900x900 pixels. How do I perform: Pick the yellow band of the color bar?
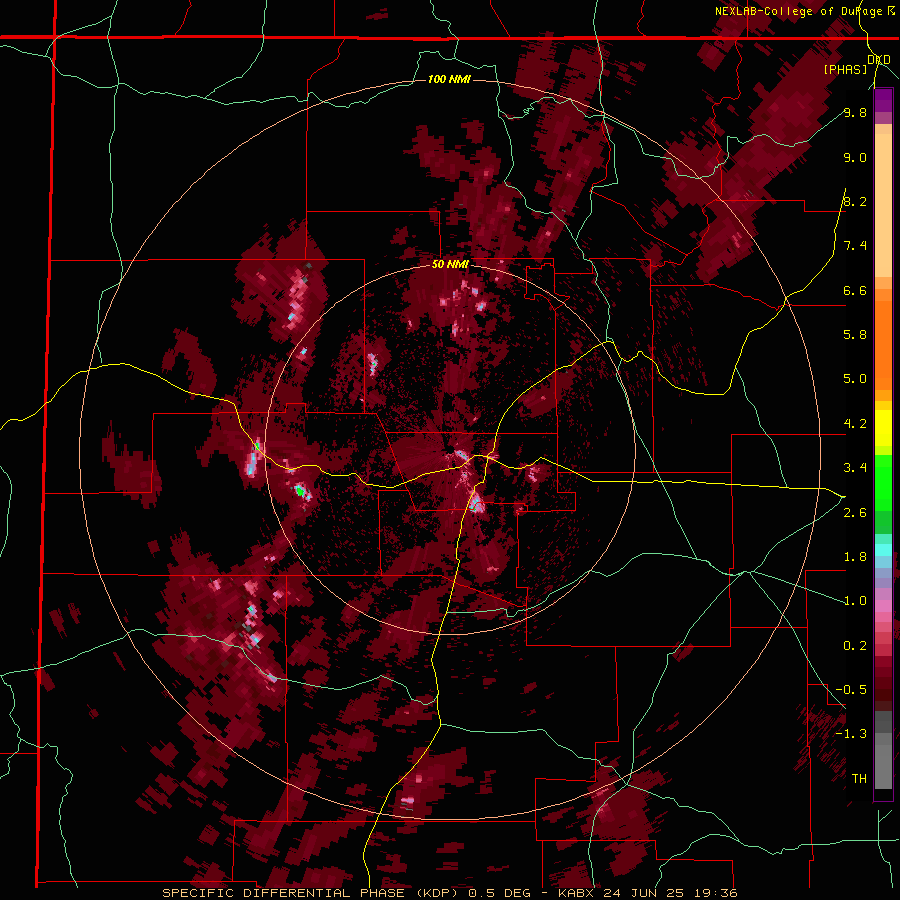coord(883,428)
